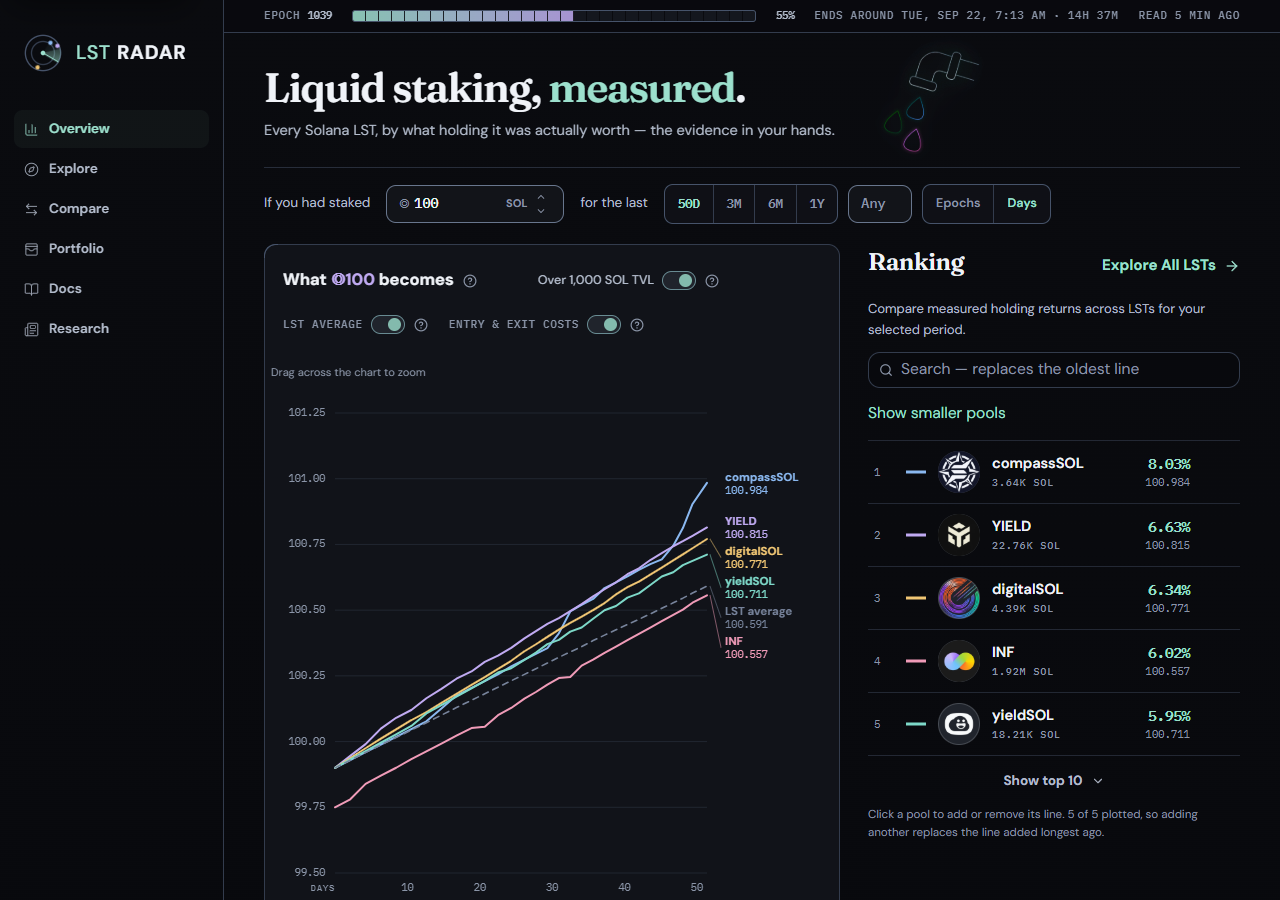Click the Show top 10 button
The image size is (1280, 900).
[1053, 781]
